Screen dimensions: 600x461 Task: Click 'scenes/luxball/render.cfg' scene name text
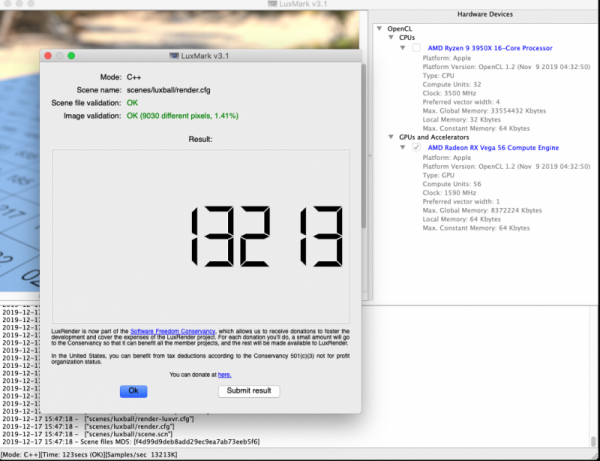168,90
